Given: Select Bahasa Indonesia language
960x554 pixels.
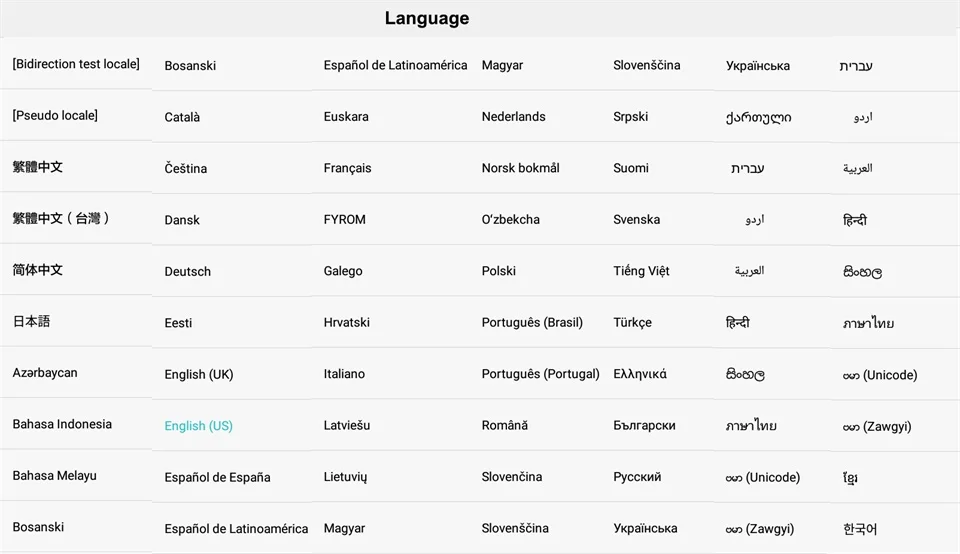Looking at the screenshot, I should coord(62,424).
